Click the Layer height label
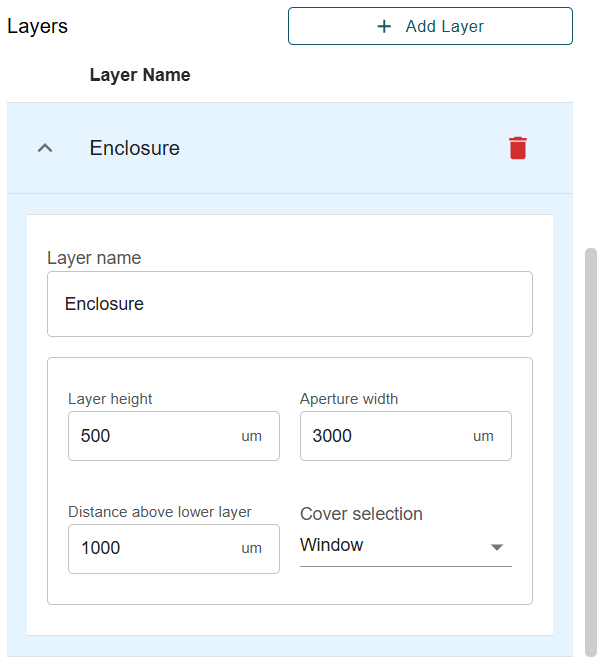608x665 pixels. (x=110, y=399)
